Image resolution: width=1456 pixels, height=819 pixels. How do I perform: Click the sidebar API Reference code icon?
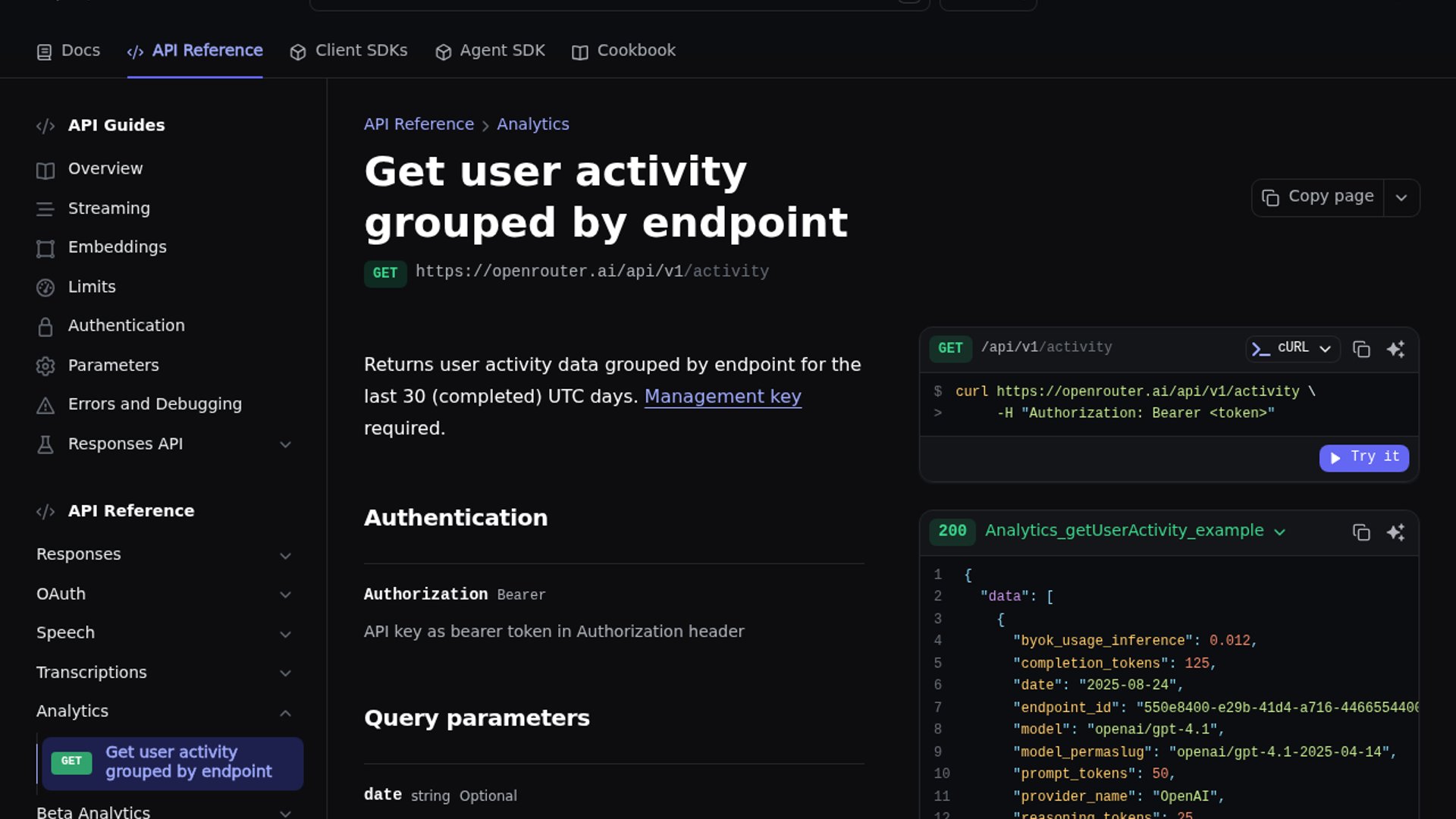coord(45,512)
